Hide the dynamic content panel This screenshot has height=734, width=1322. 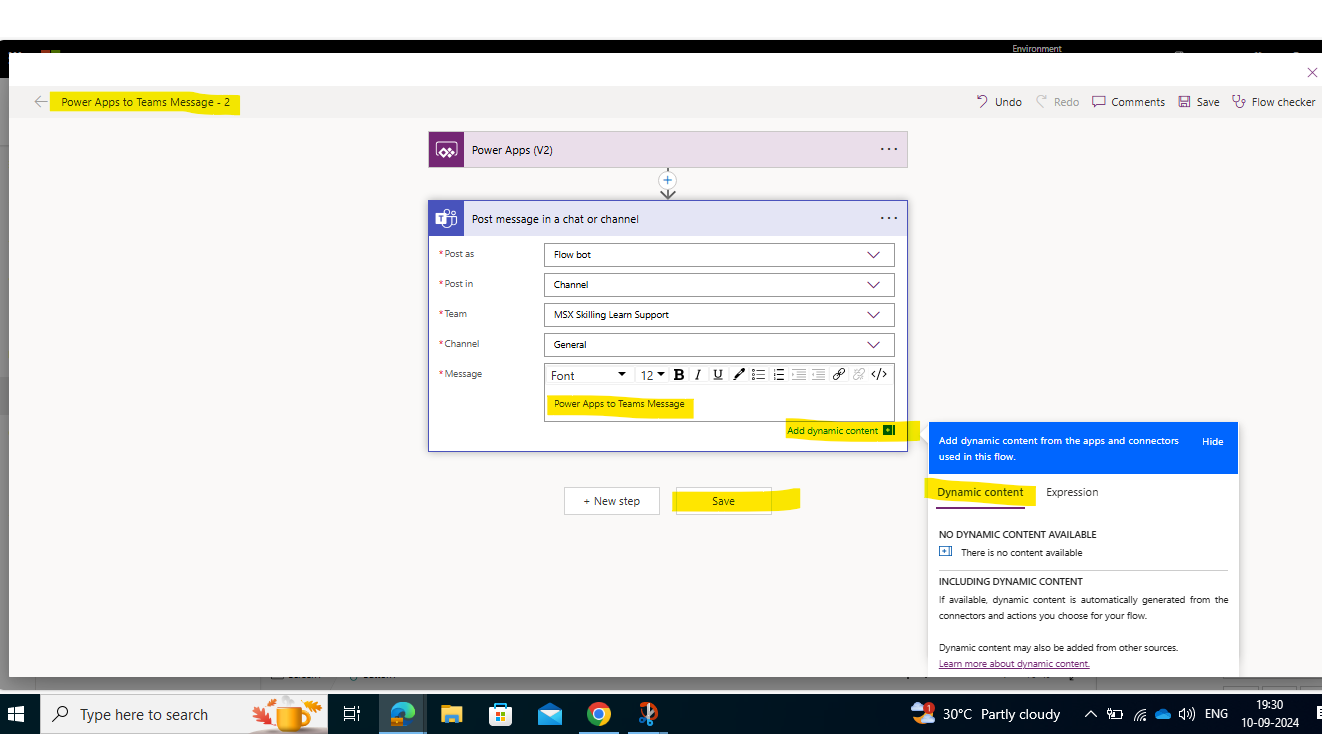click(x=1213, y=441)
